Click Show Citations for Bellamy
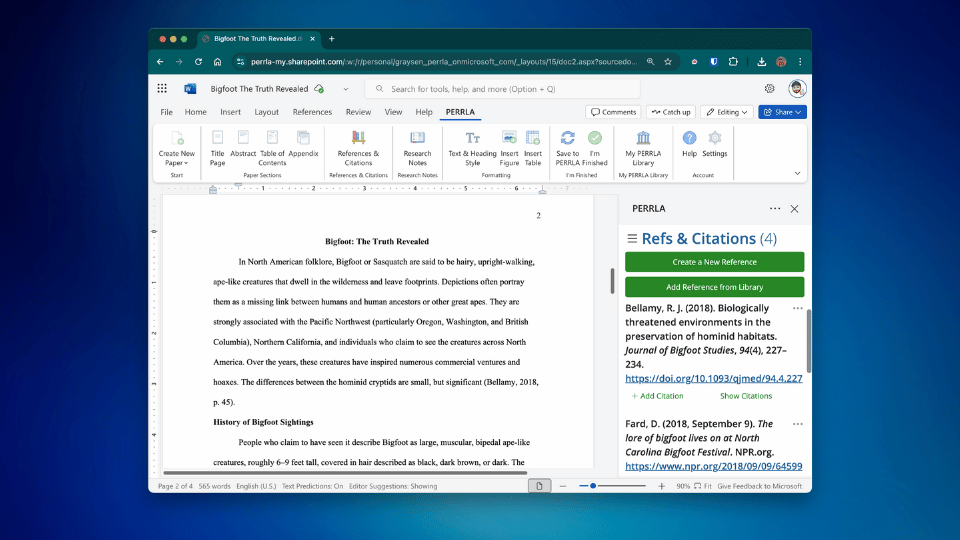 tap(746, 396)
